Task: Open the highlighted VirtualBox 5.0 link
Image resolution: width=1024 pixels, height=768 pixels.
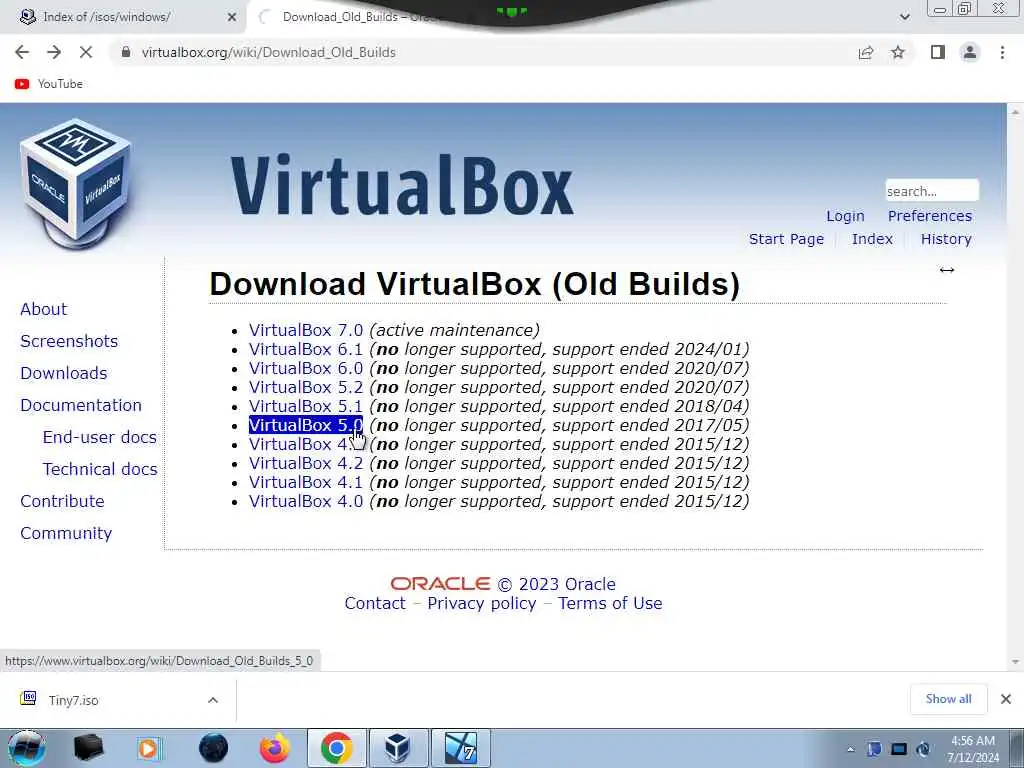Action: pos(306,425)
